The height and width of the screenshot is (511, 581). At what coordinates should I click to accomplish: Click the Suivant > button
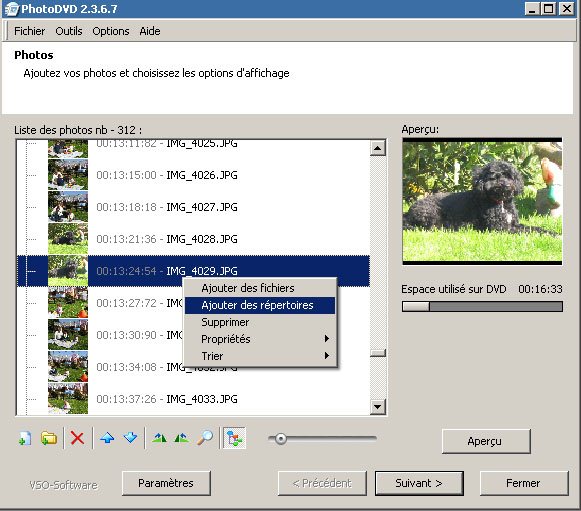[x=419, y=483]
